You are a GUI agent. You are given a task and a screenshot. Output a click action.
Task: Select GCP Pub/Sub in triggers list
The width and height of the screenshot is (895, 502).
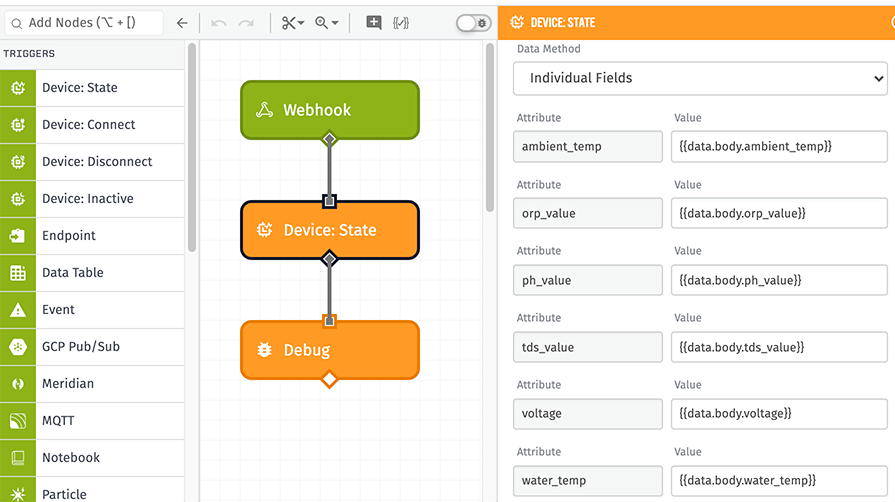(80, 347)
